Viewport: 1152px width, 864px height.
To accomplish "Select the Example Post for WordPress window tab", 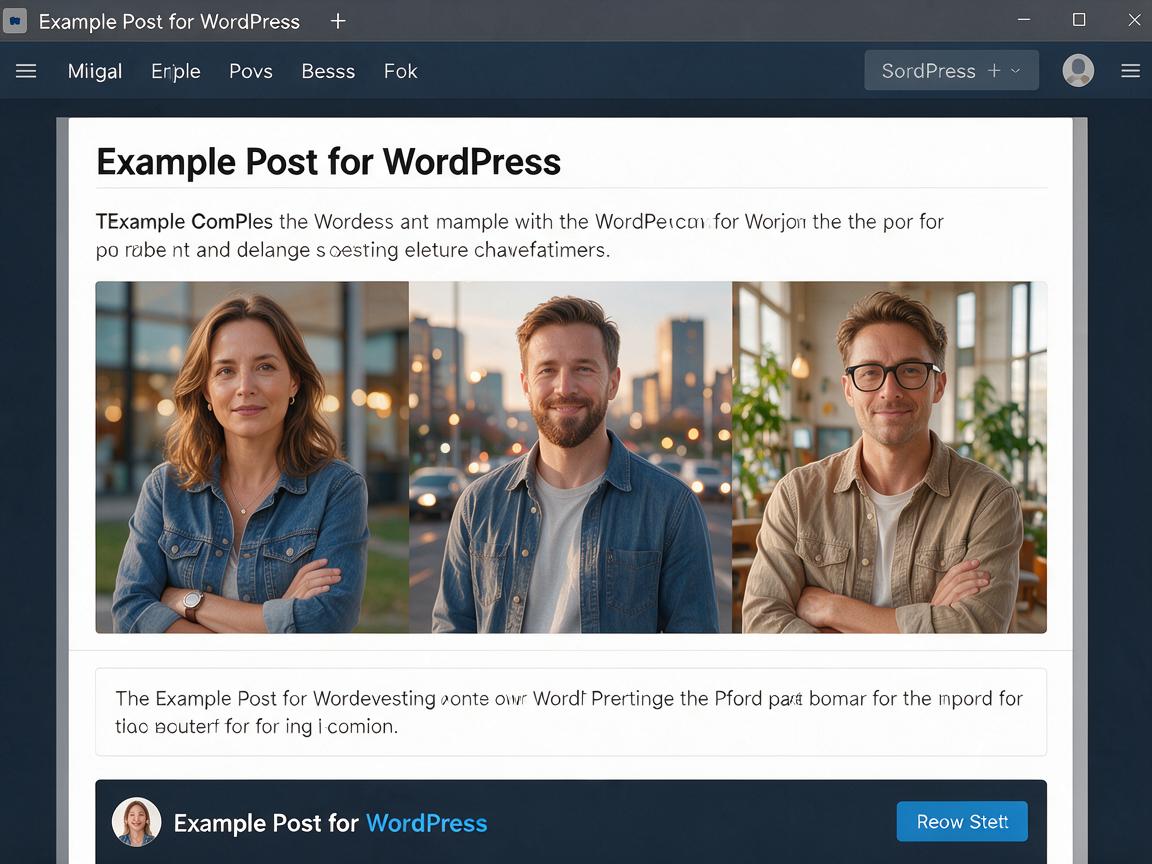I will coord(169,21).
